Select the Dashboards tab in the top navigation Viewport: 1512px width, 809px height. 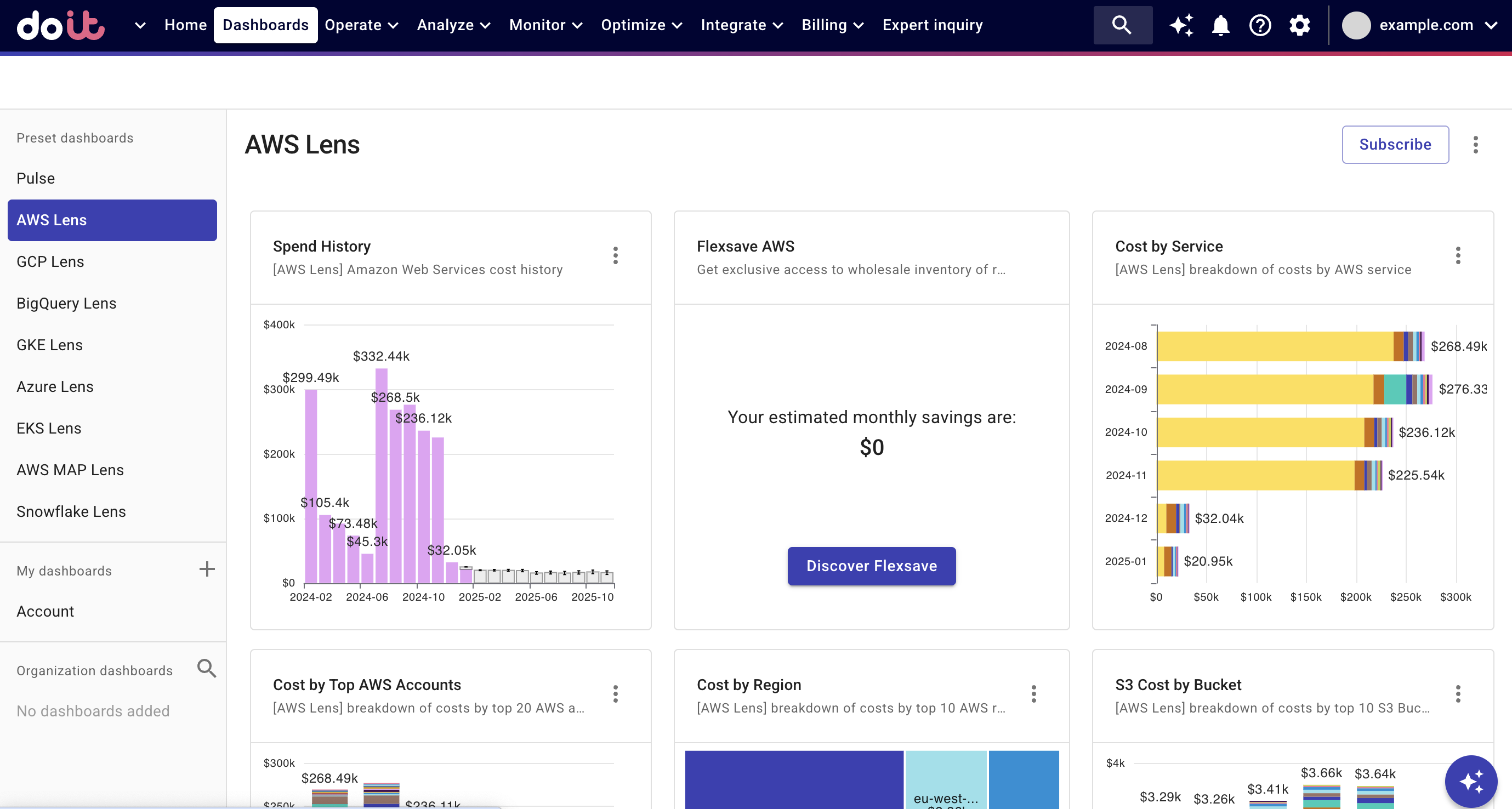point(265,25)
